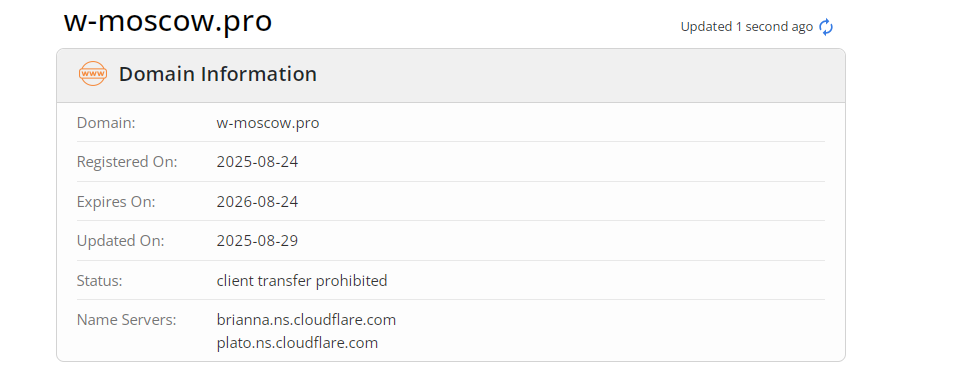The image size is (955, 374).
Task: Click the gray Domain Information header bar
Action: [451, 76]
